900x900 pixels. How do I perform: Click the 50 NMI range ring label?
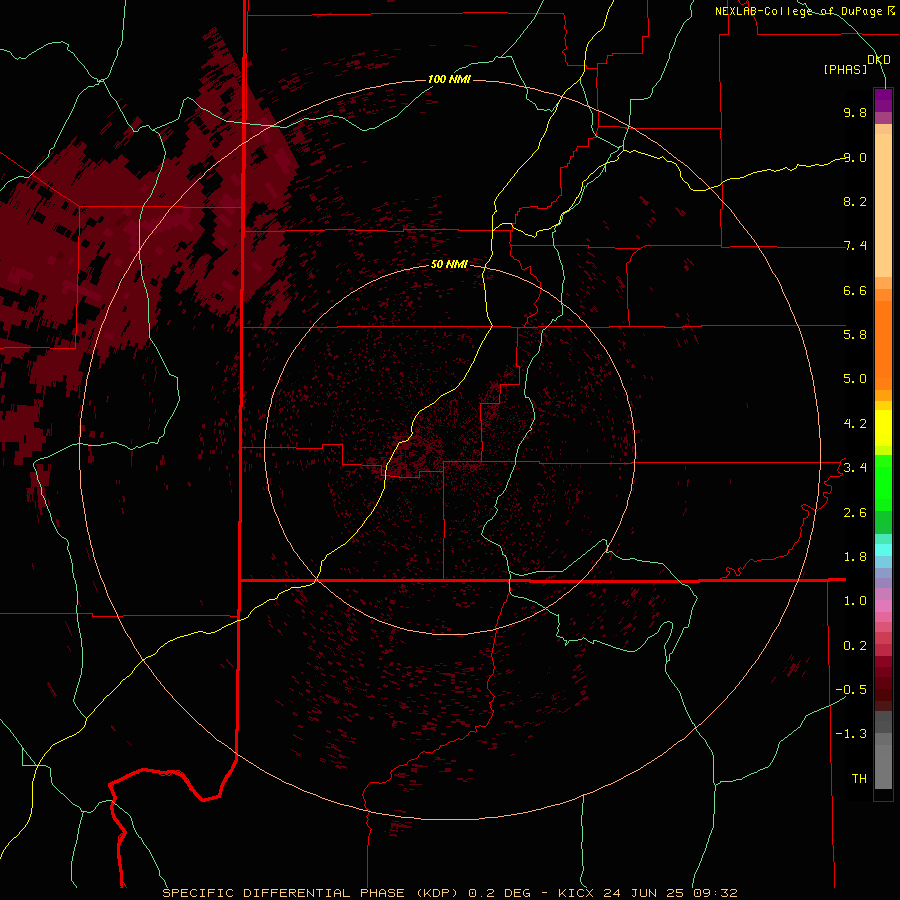tap(449, 264)
